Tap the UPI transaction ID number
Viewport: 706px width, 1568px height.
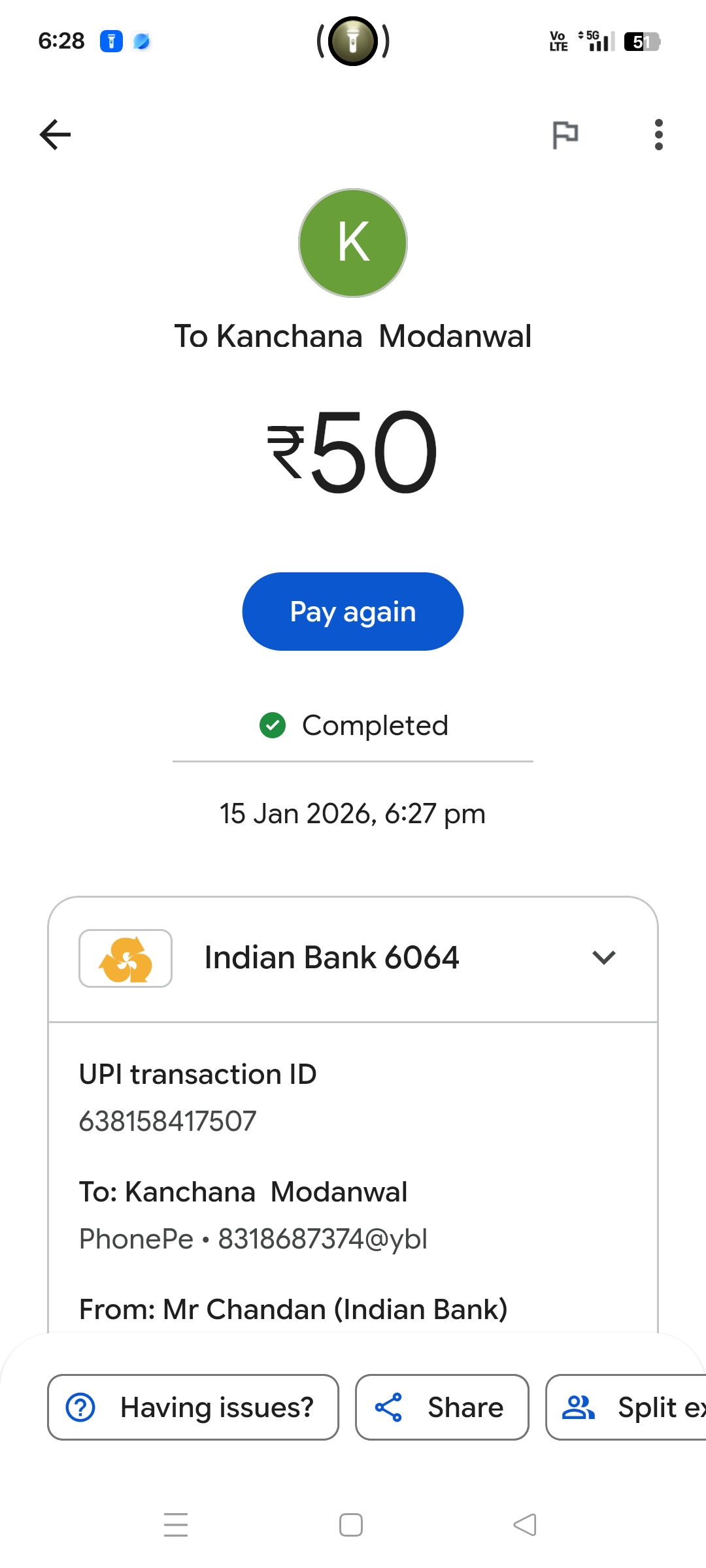[x=168, y=1121]
